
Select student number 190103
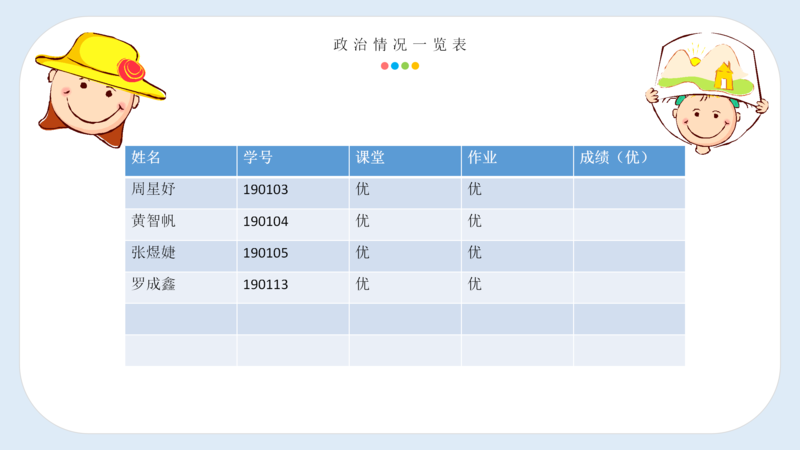click(x=293, y=192)
